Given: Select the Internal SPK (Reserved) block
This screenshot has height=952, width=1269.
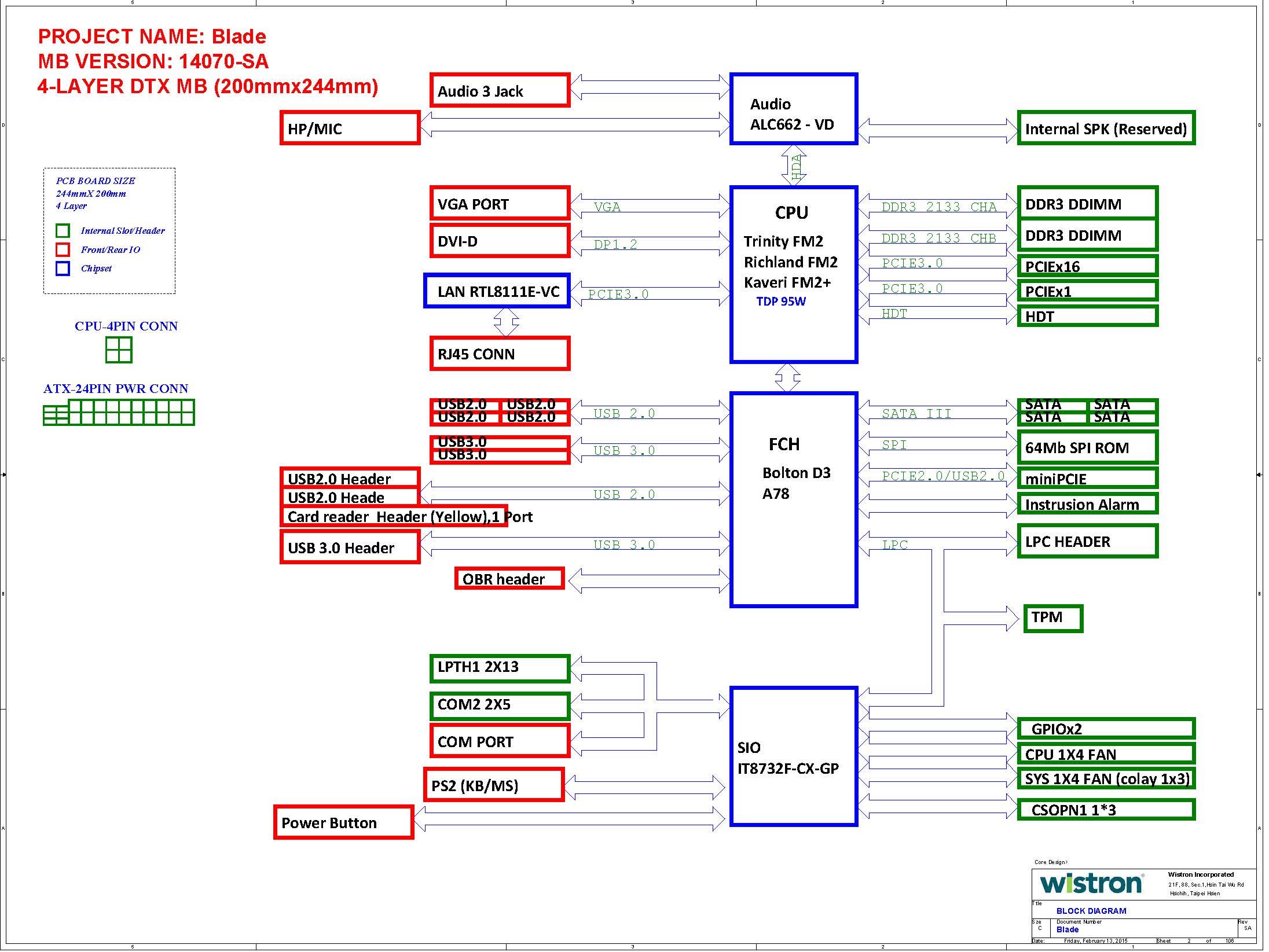Looking at the screenshot, I should point(1106,128).
